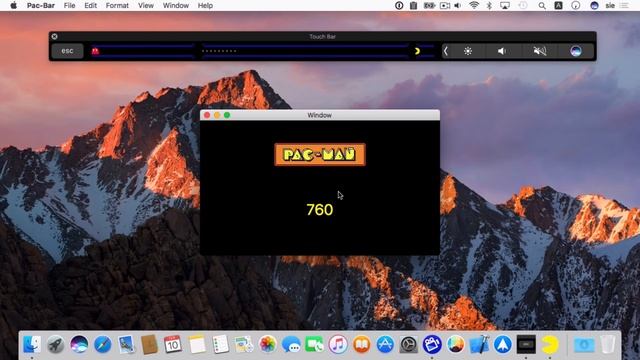
Task: Click the screen recording menu bar icon
Action: 445,5
